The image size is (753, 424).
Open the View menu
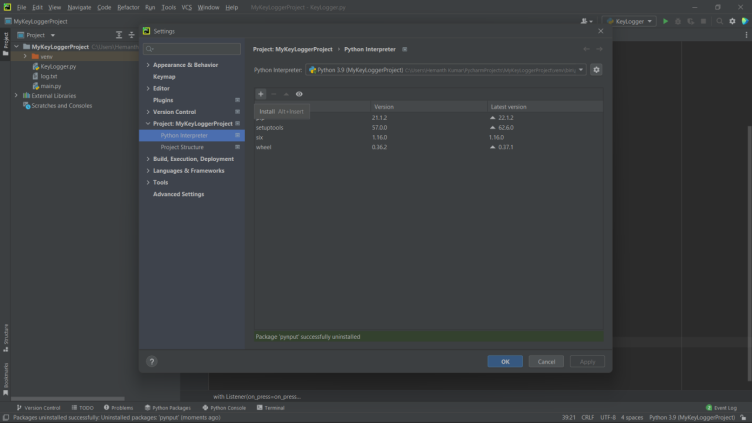point(54,7)
